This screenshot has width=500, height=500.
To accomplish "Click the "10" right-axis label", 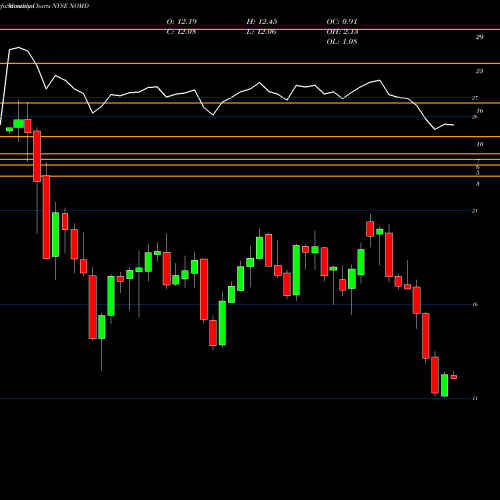I will [x=479, y=144].
